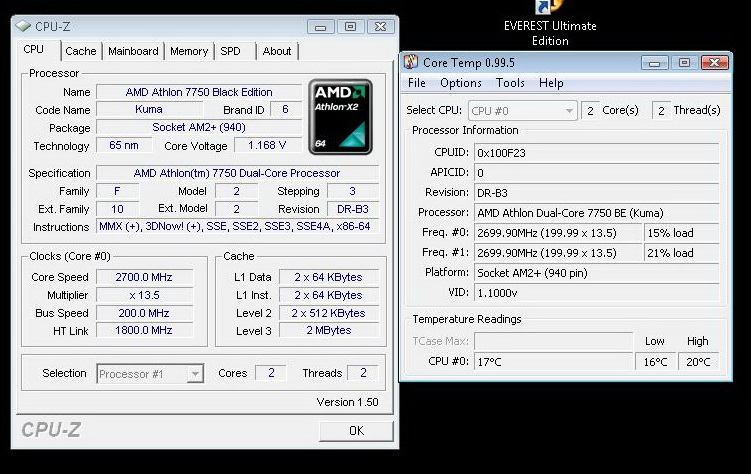Click the Name field AMD Athlon 7750 Black Edition
This screenshot has height=474, width=751.
pos(199,92)
